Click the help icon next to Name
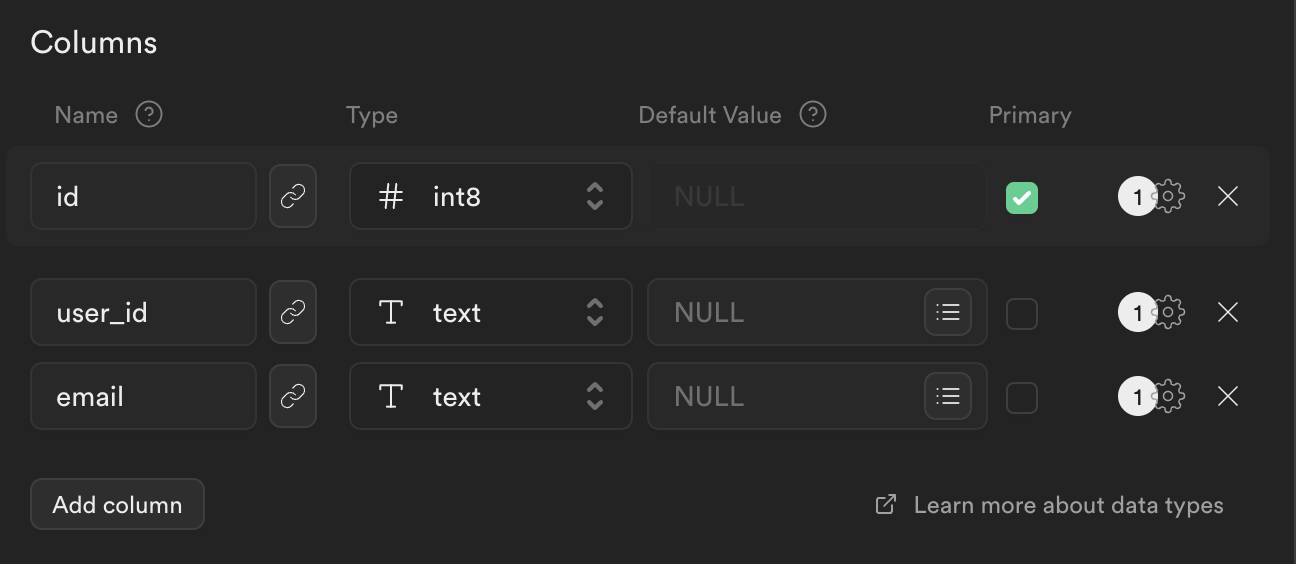The width and height of the screenshot is (1296, 564). point(149,115)
